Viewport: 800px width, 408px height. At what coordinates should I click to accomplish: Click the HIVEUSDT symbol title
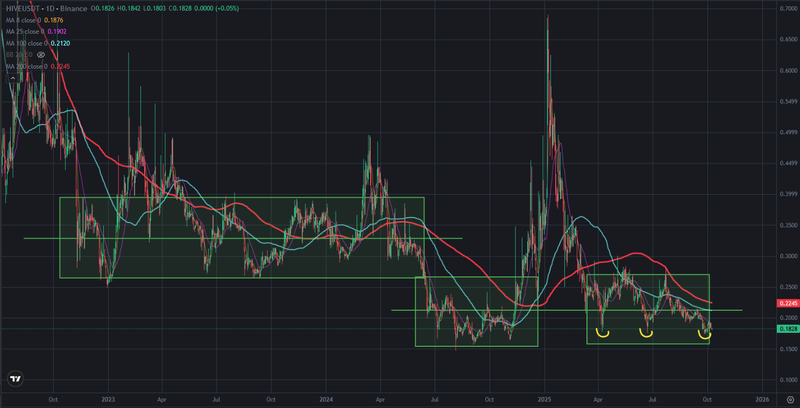coord(21,8)
